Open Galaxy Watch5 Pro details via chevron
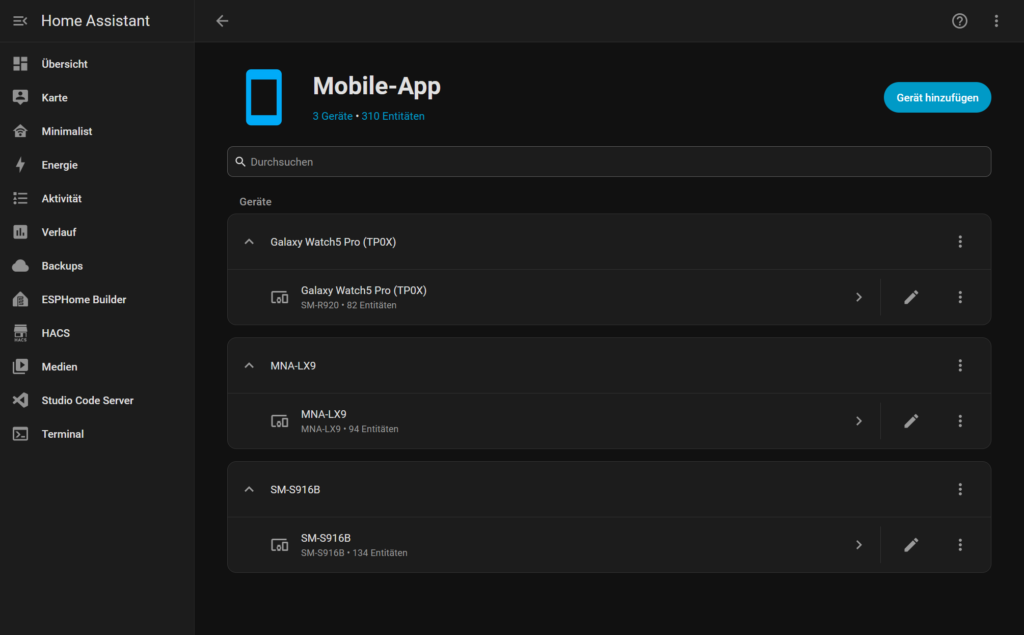The width and height of the screenshot is (1024, 635). [x=859, y=297]
